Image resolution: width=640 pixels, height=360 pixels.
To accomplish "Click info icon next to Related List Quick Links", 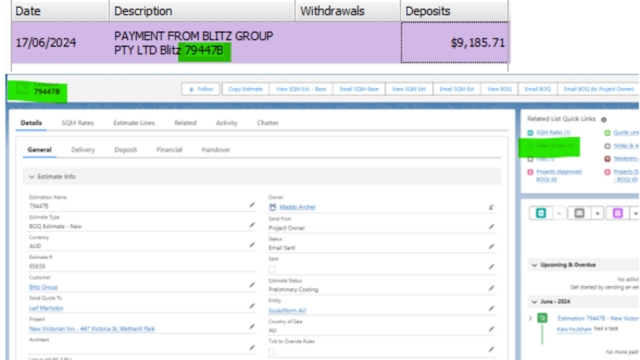I will (604, 120).
